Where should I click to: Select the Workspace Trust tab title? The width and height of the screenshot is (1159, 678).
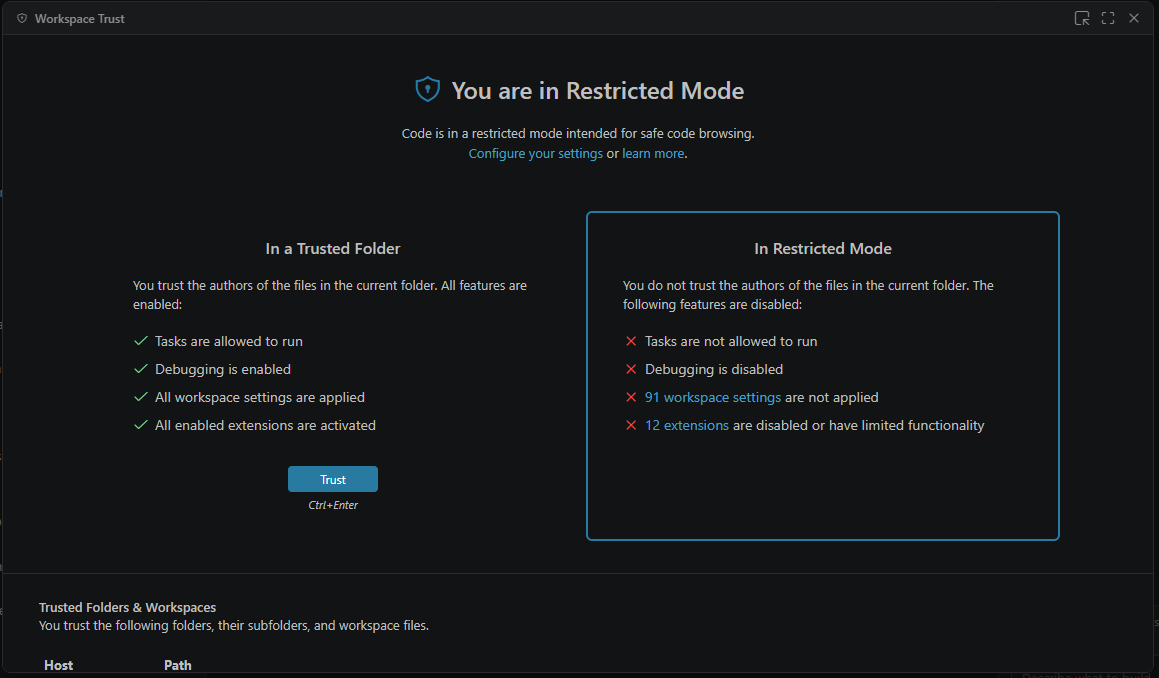pyautogui.click(x=80, y=18)
